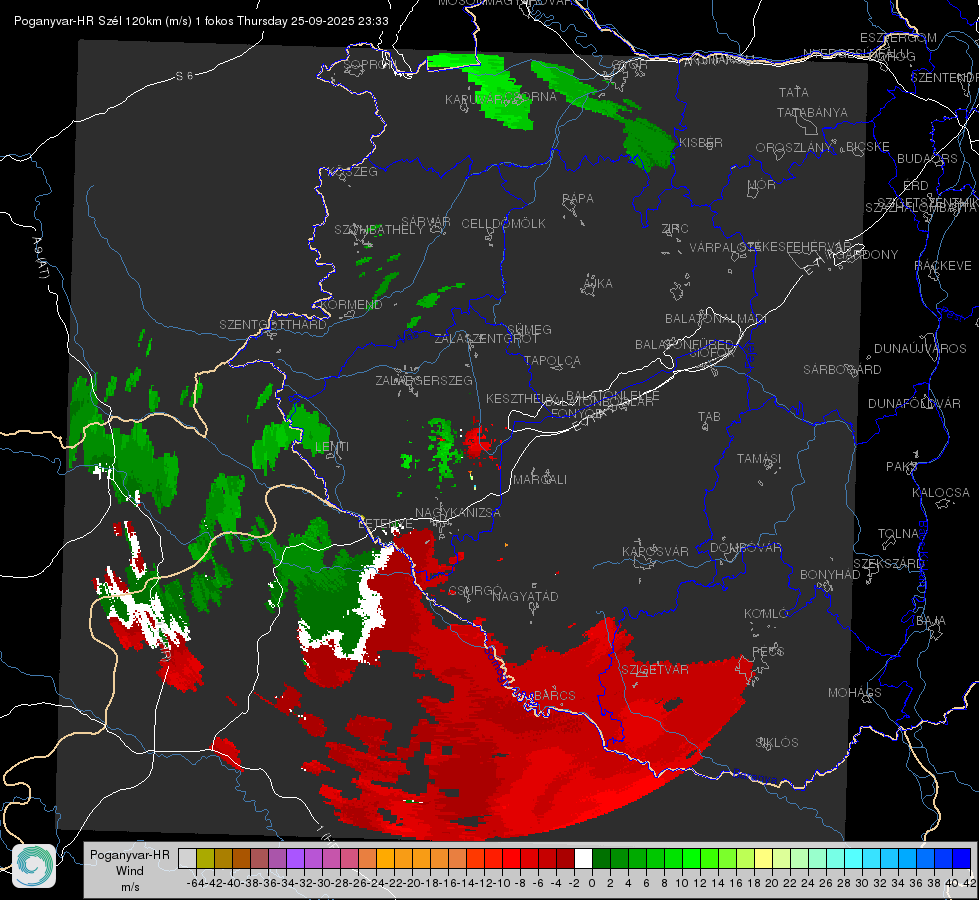Click the CSURGO city label
Screen dimensions: 979x900
[475, 590]
